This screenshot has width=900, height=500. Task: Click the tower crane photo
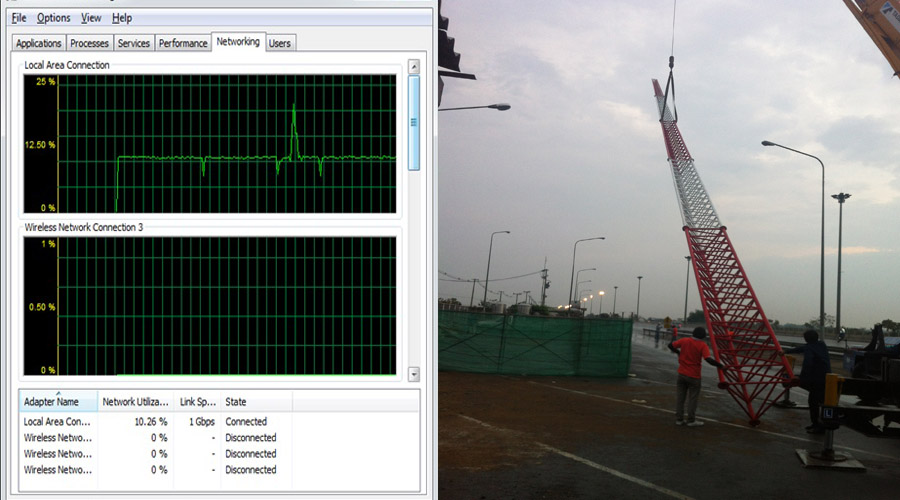point(669,250)
